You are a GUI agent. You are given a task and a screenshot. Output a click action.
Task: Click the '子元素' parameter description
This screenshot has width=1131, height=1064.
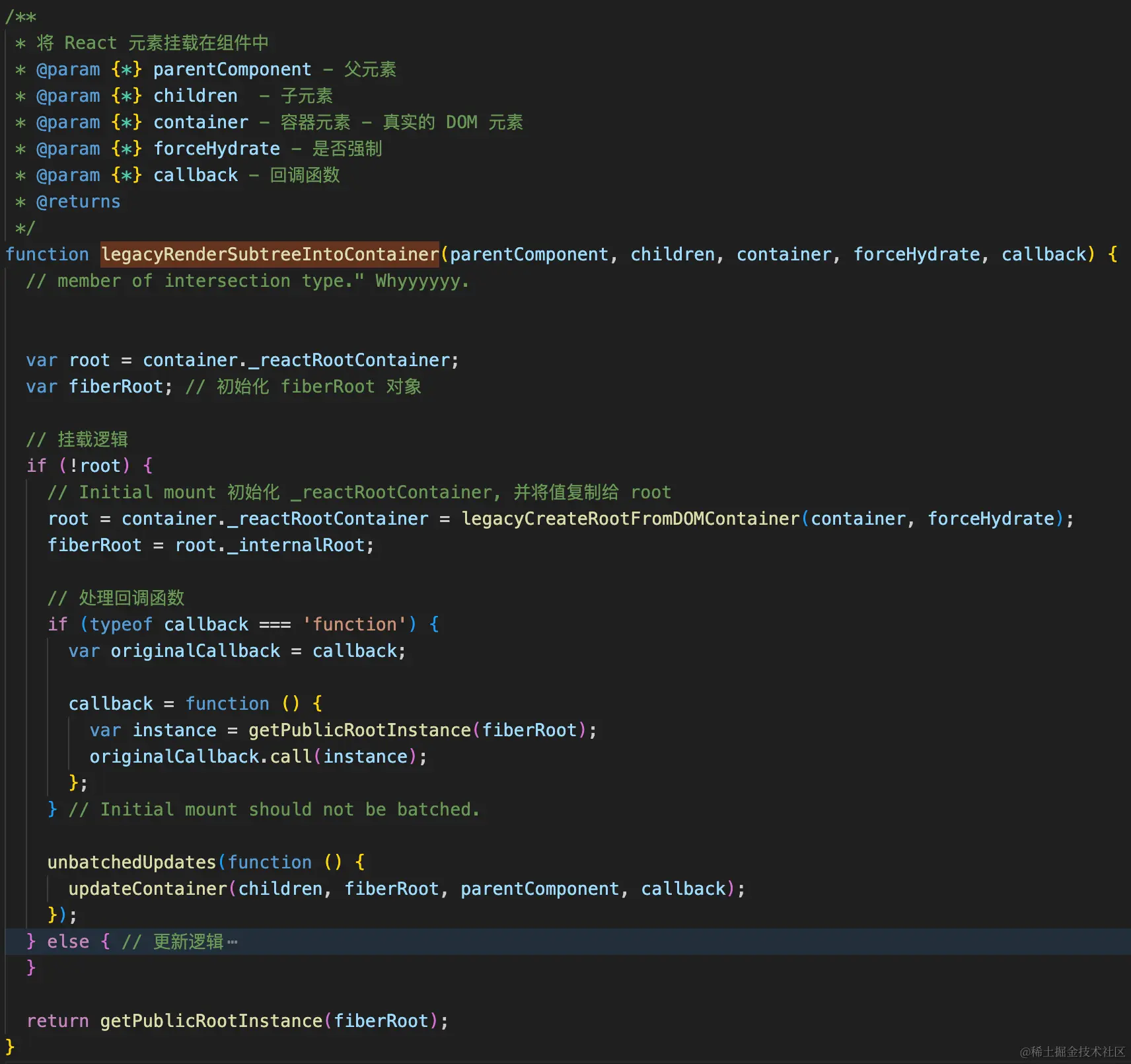point(307,96)
